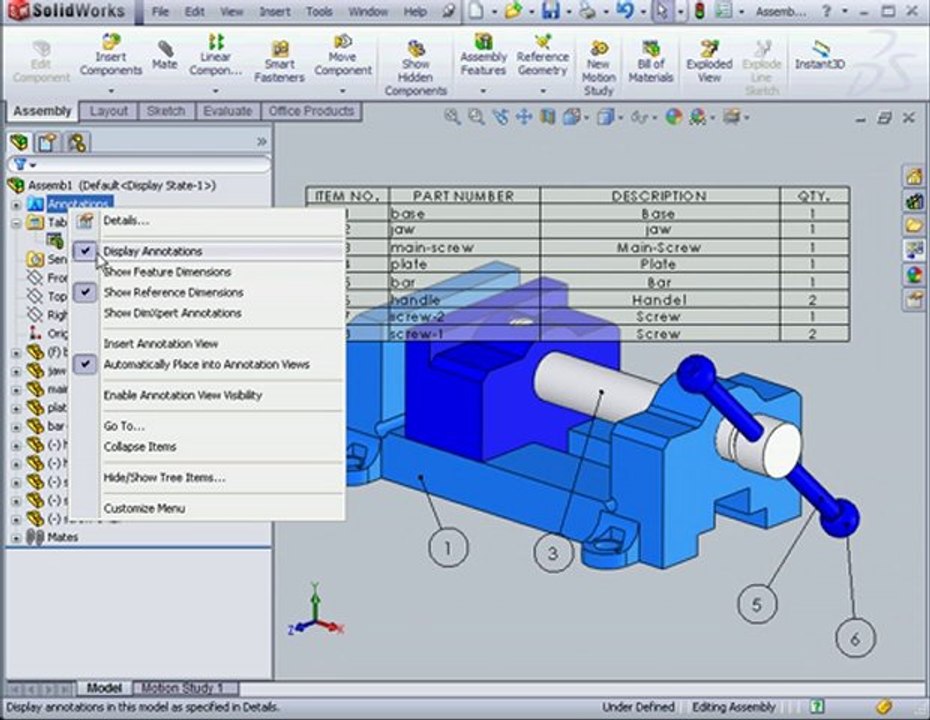Select balloon number 6

855,639
